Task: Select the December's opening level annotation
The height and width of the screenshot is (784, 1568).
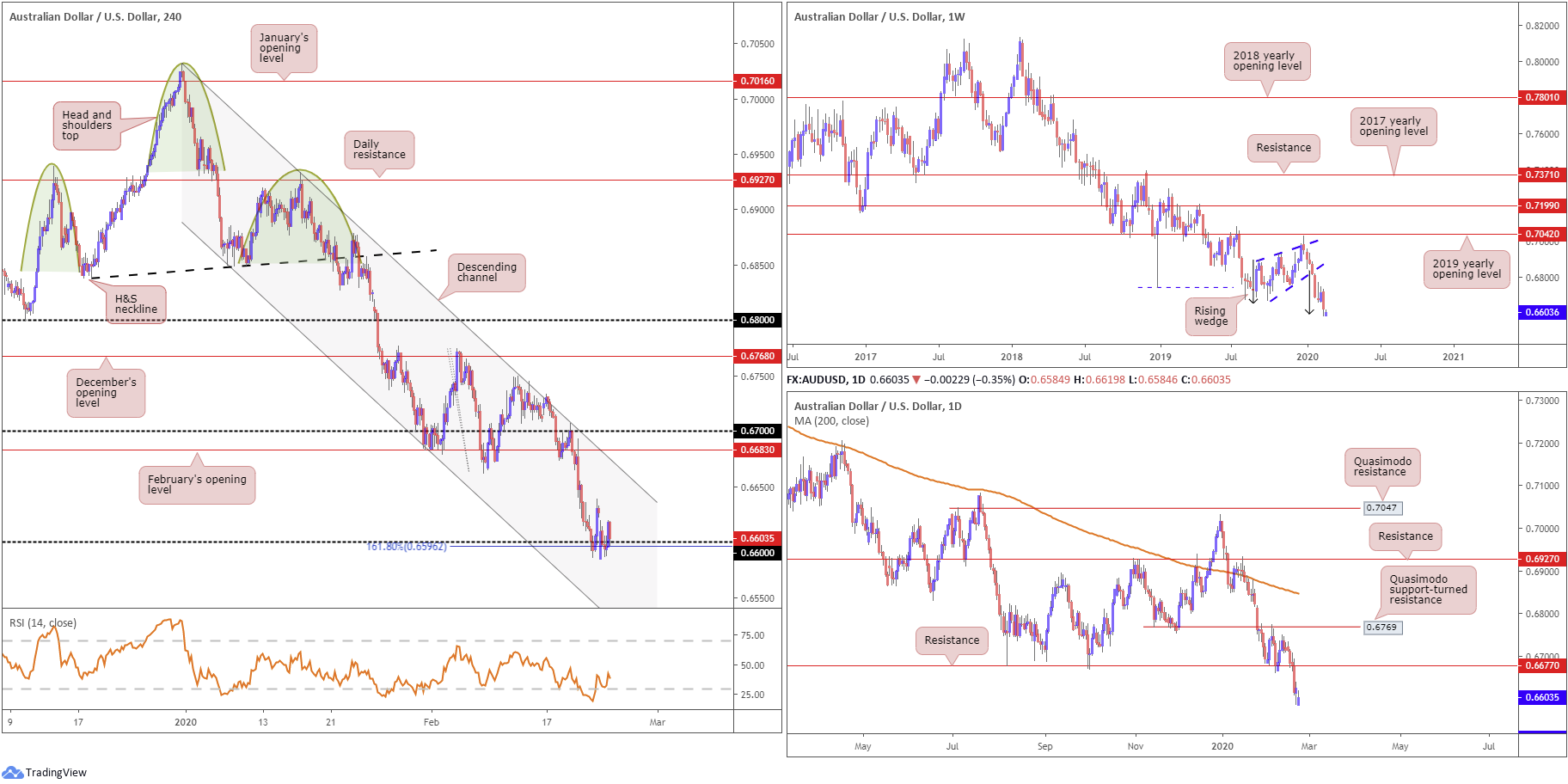Action: [106, 393]
